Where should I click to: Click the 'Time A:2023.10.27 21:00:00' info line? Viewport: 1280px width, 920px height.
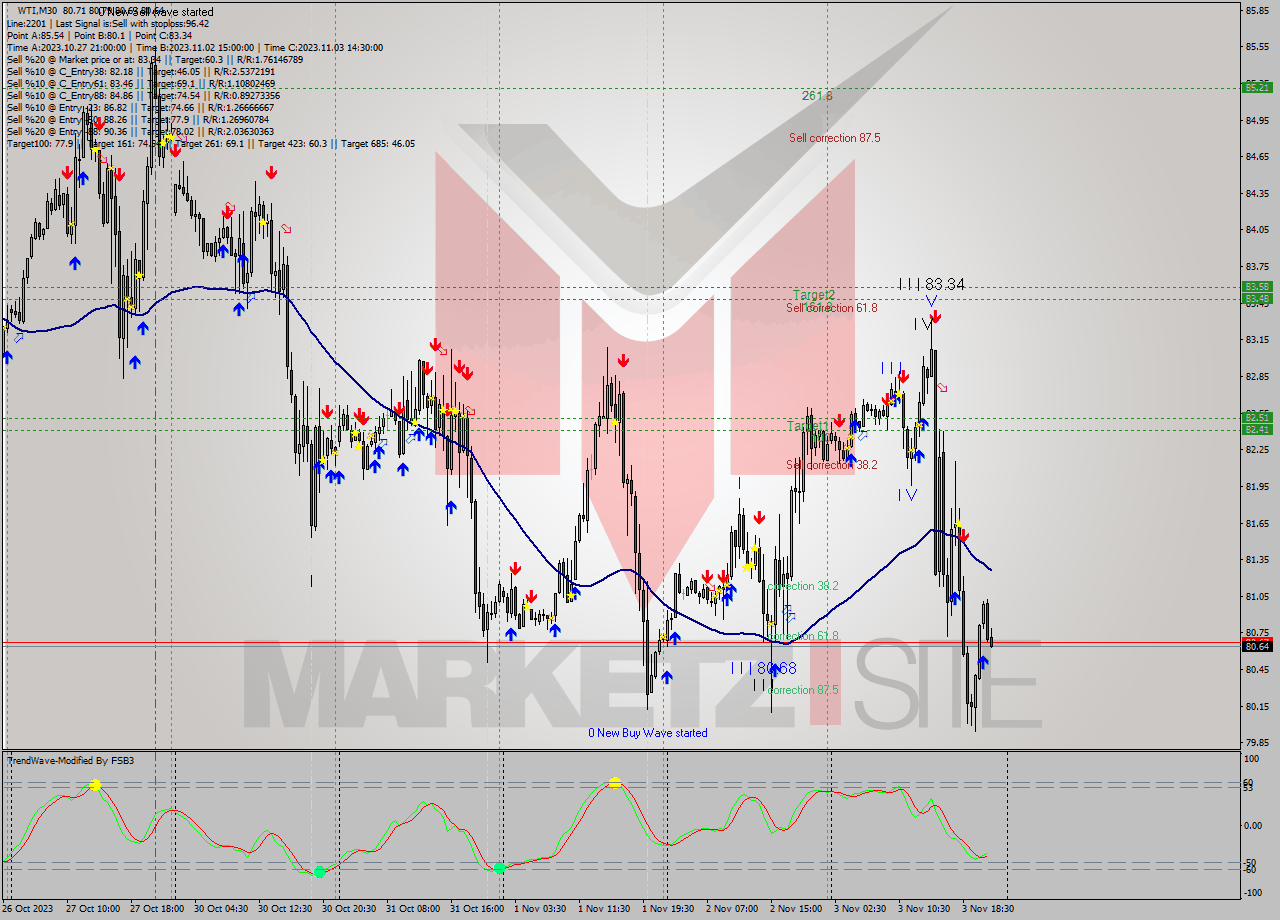pyautogui.click(x=195, y=47)
